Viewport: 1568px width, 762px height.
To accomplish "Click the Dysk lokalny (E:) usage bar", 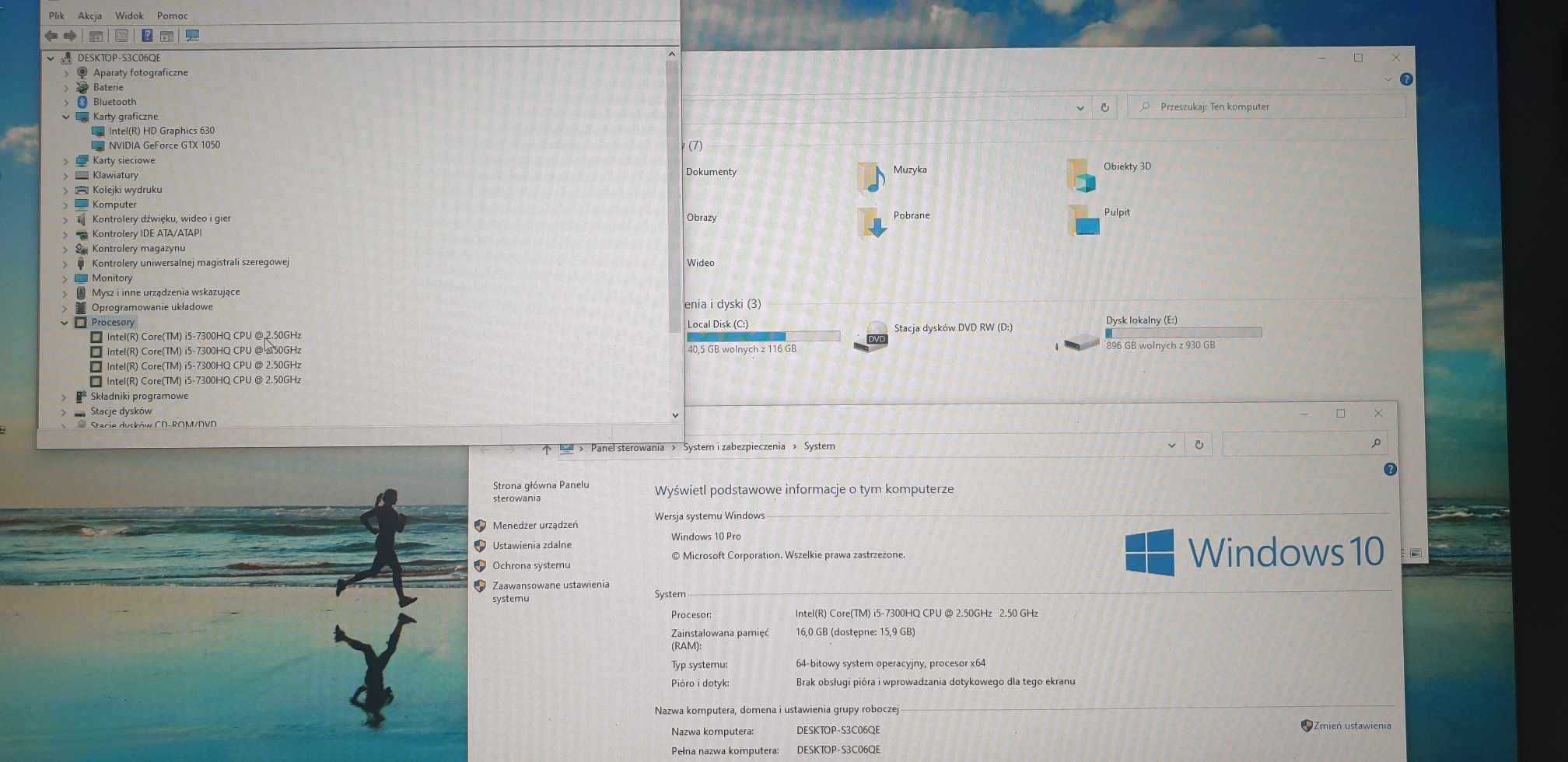I will (1183, 333).
